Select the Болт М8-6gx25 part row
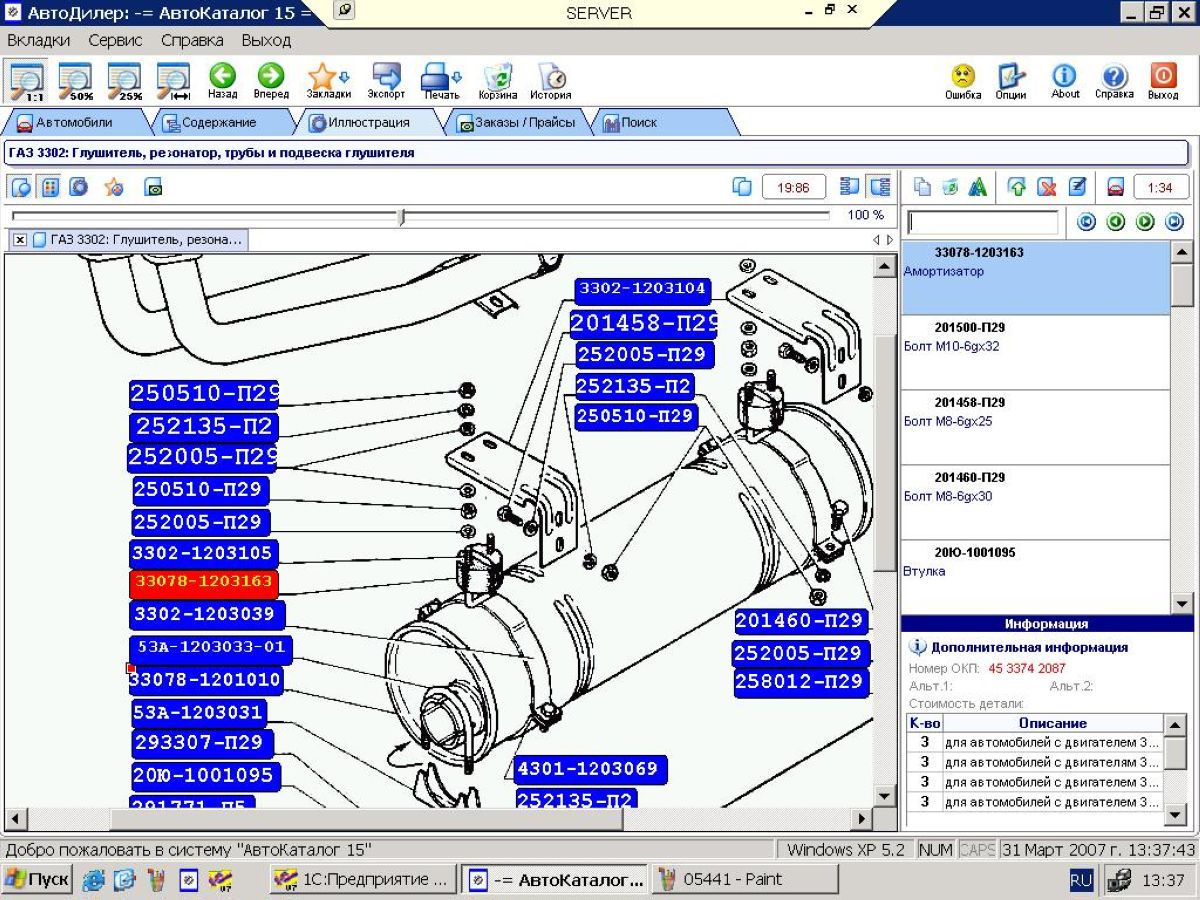Viewport: 1200px width, 900px height. 1035,428
